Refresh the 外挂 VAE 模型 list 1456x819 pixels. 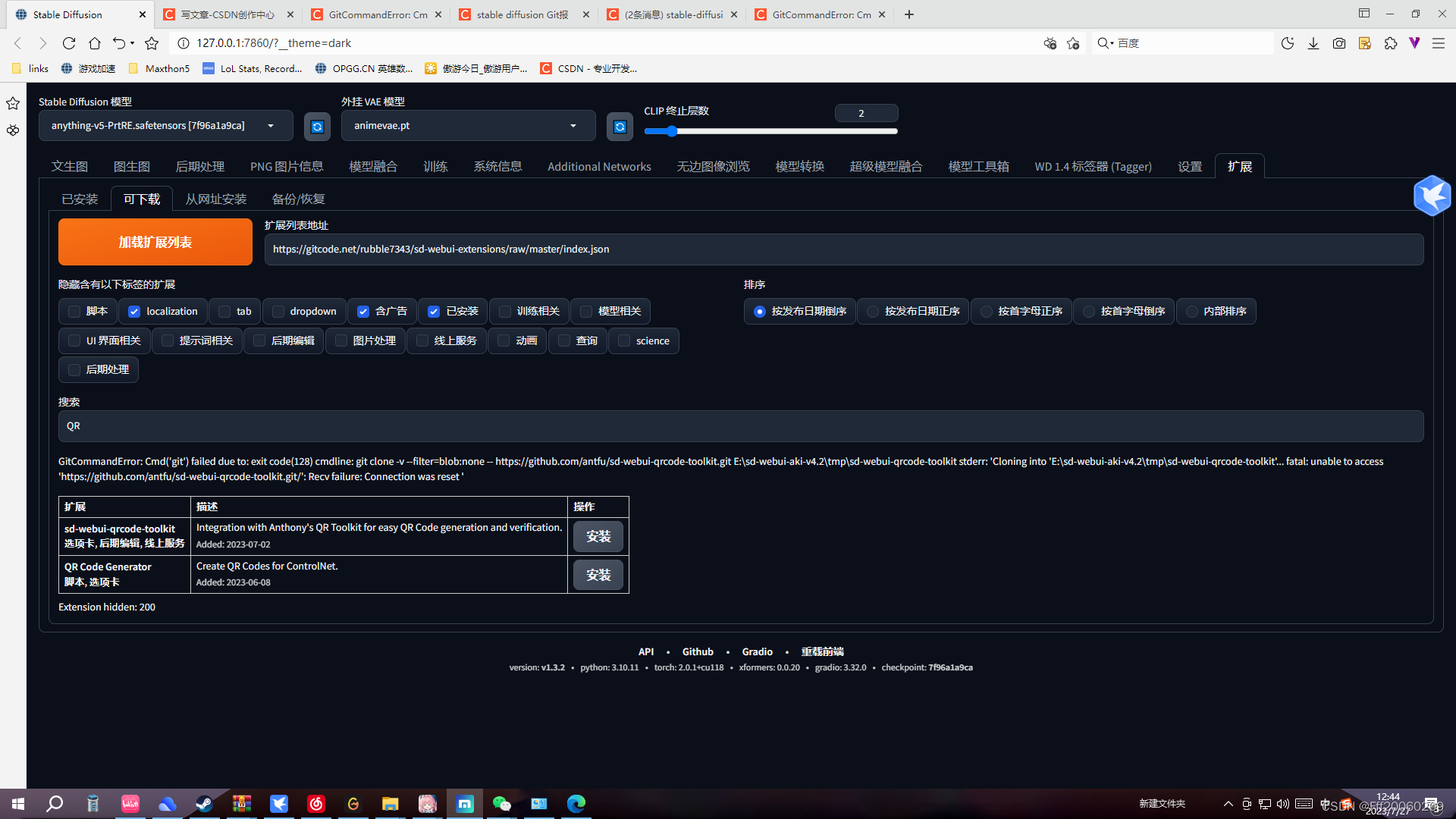pos(620,126)
